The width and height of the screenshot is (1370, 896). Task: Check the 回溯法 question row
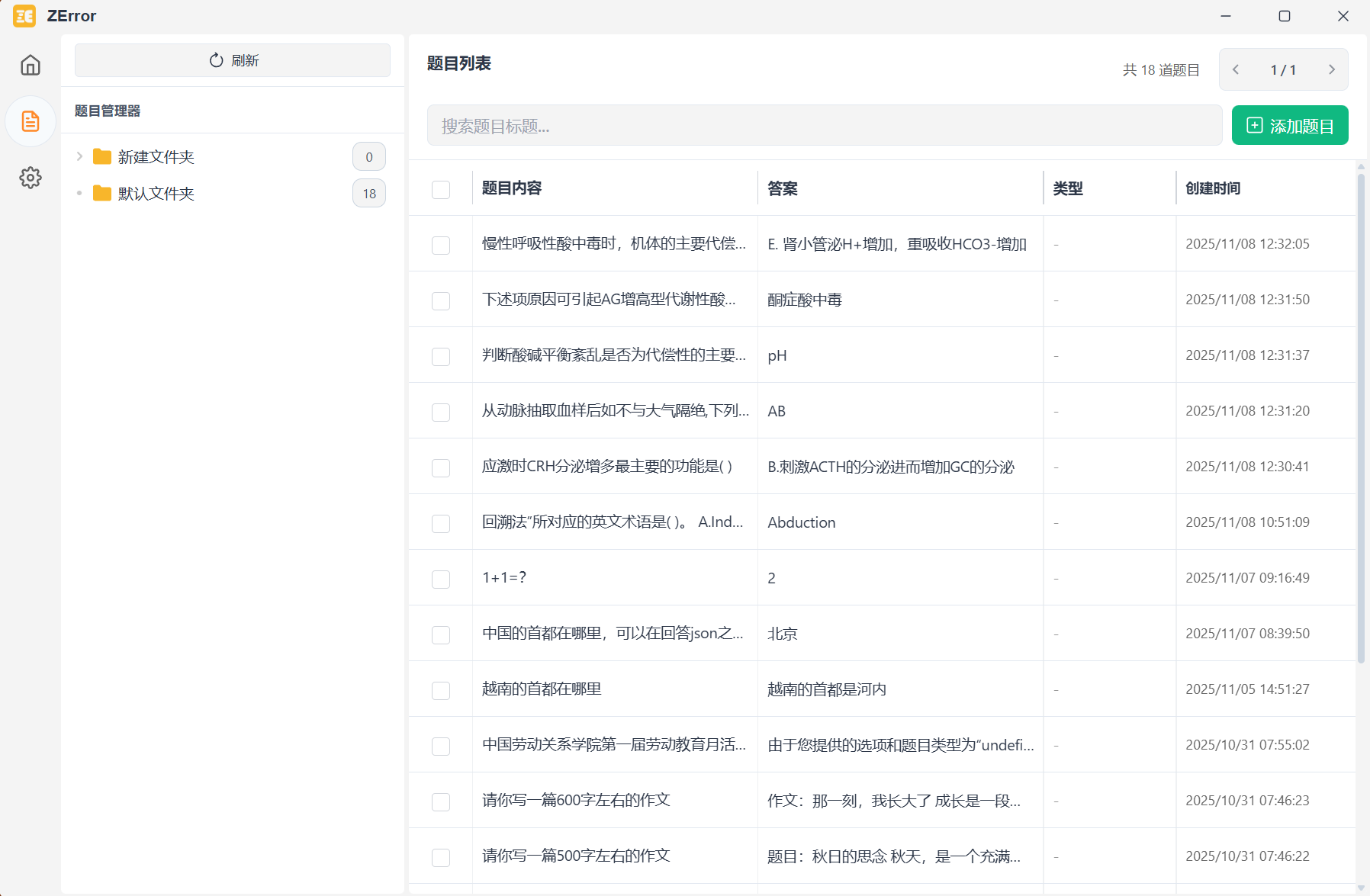coord(441,523)
